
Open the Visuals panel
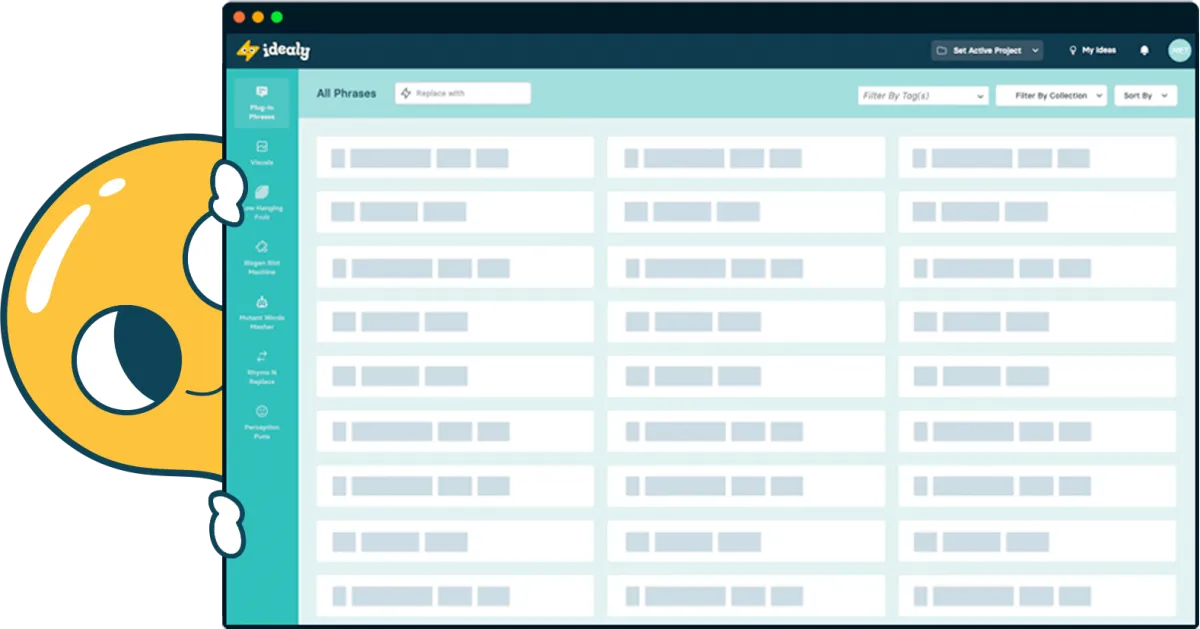point(262,150)
